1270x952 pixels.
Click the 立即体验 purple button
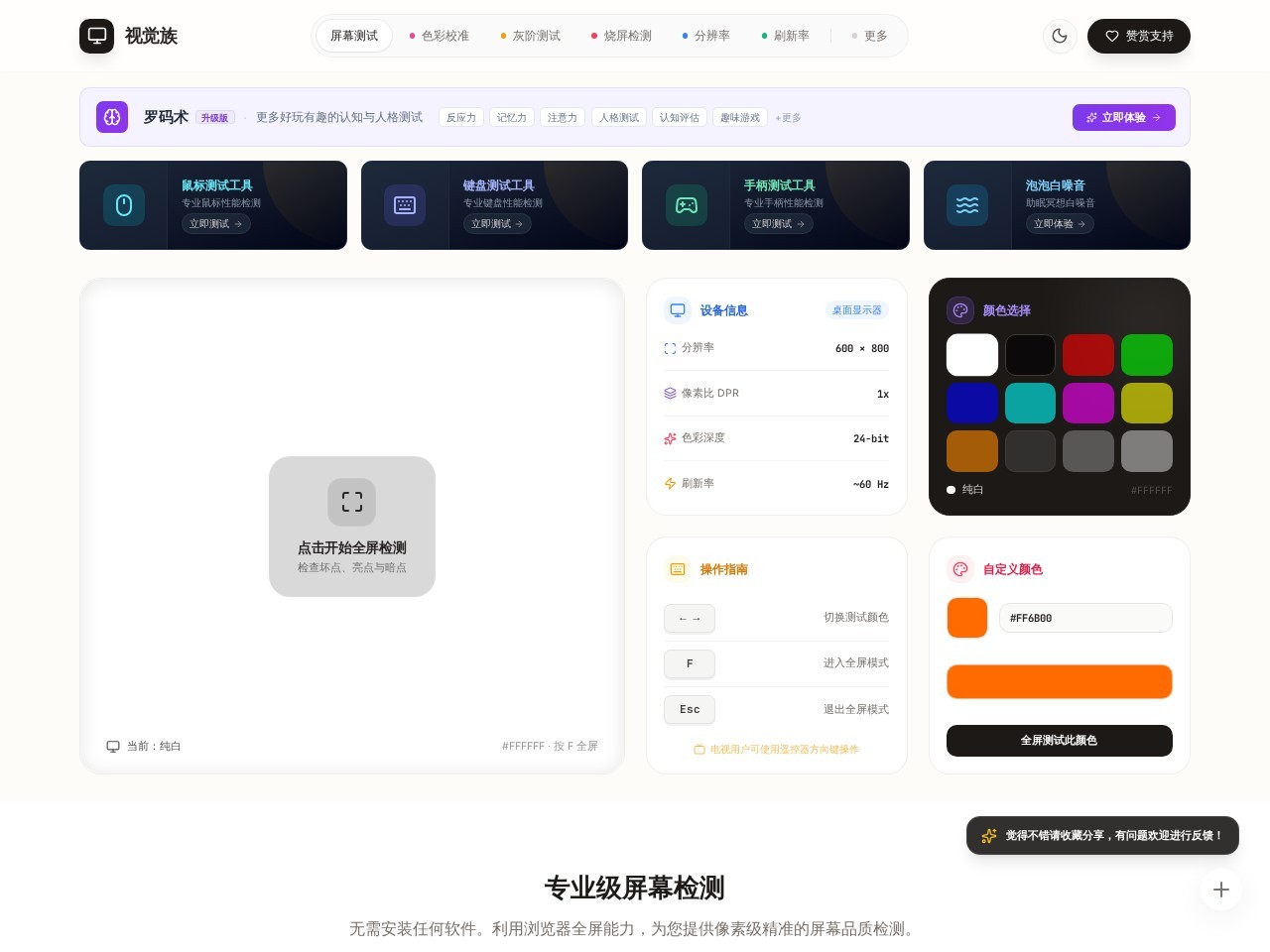coord(1124,117)
